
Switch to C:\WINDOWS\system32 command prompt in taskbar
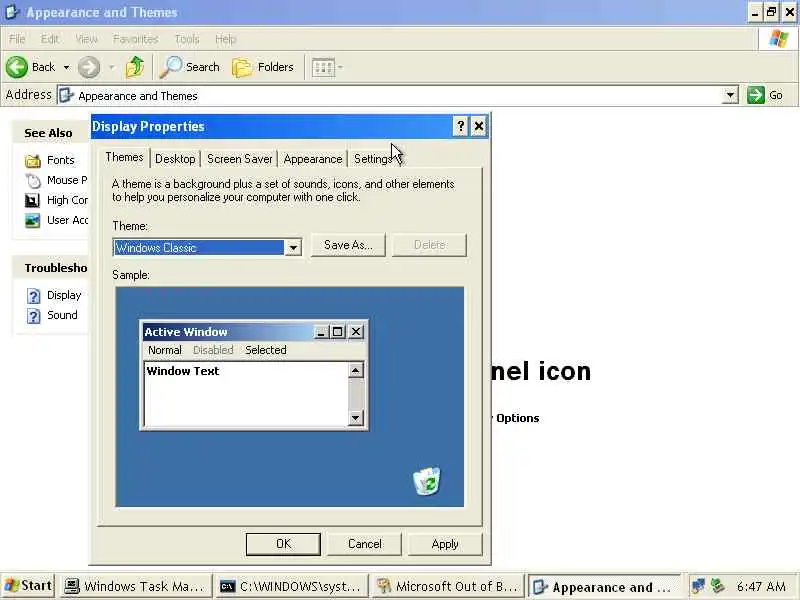click(292, 586)
